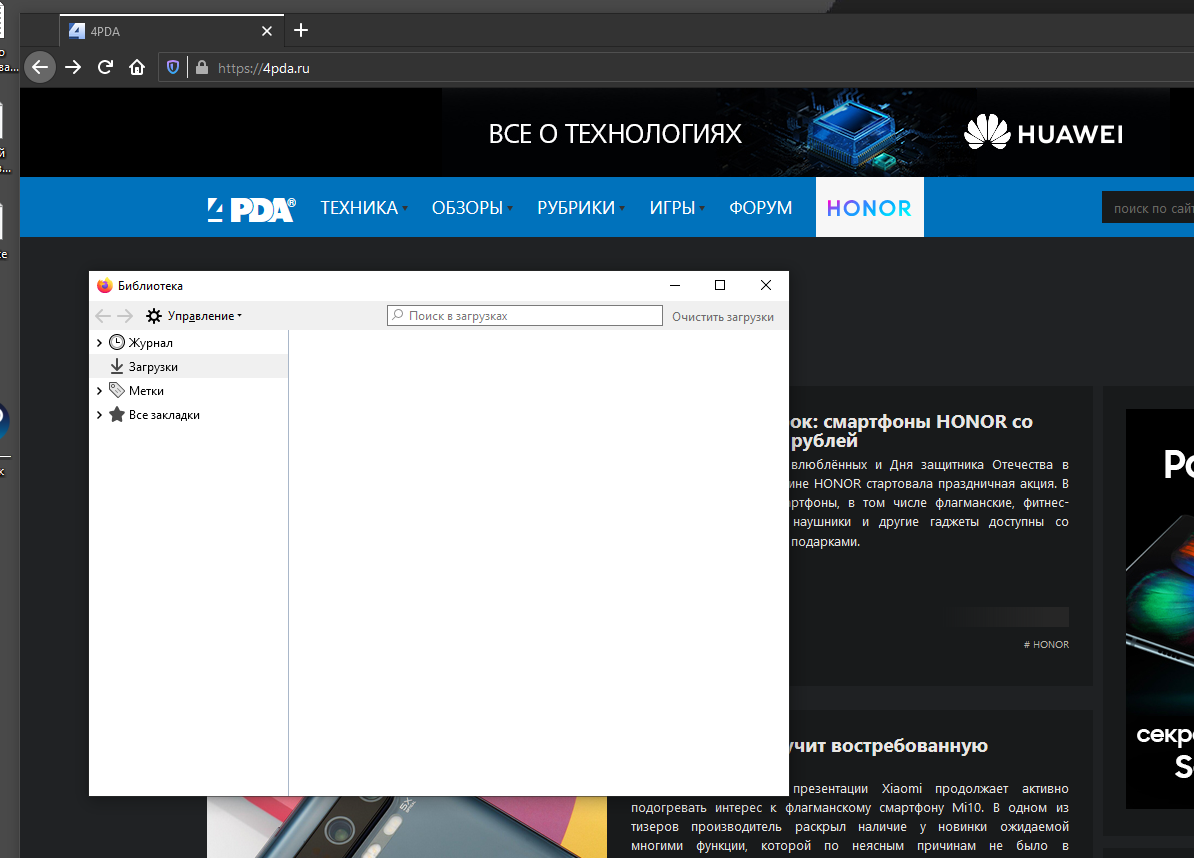The image size is (1194, 858).
Task: Open the smartphone article thumbnail image
Action: click(x=407, y=827)
